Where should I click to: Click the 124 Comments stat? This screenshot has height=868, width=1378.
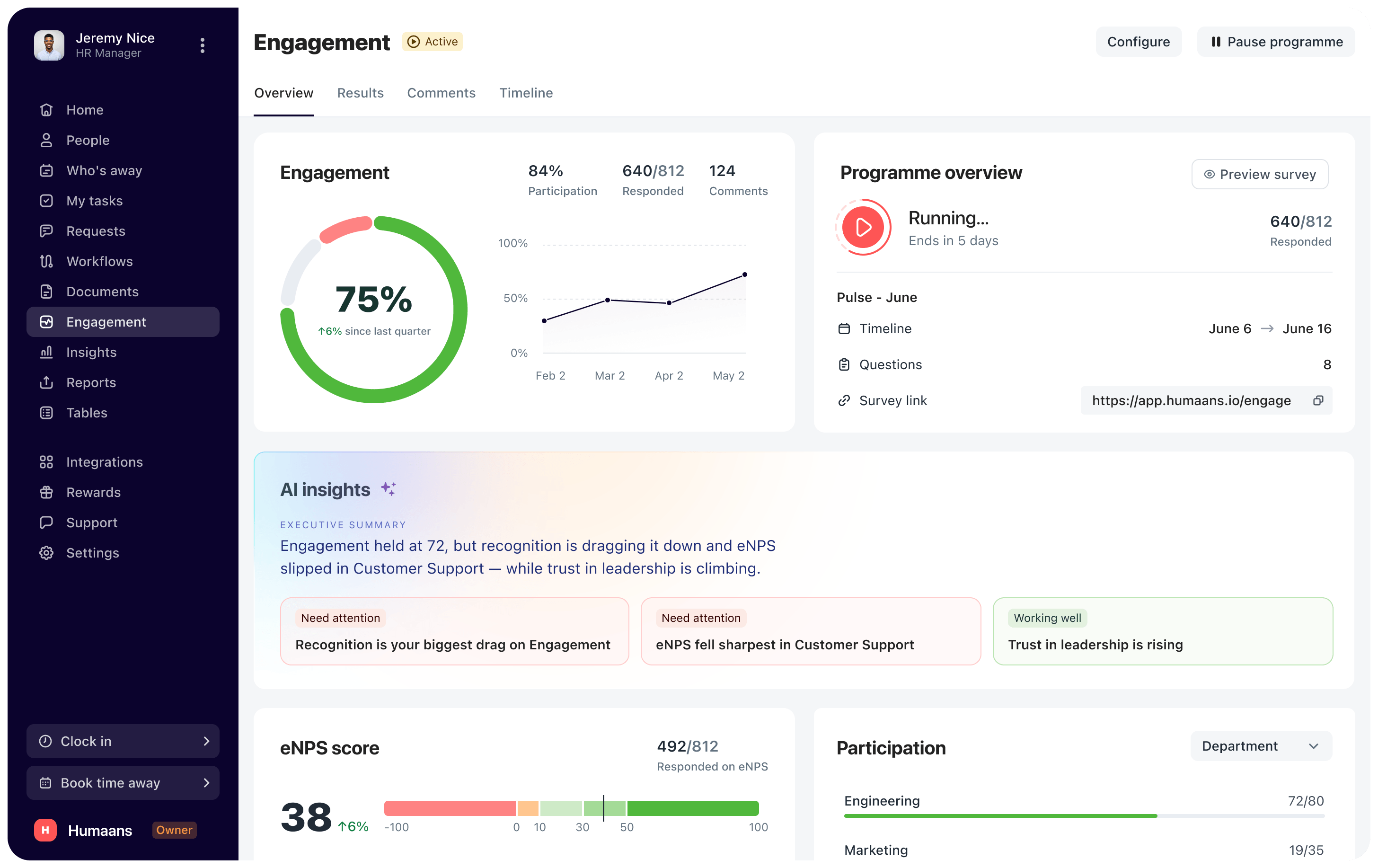point(738,180)
